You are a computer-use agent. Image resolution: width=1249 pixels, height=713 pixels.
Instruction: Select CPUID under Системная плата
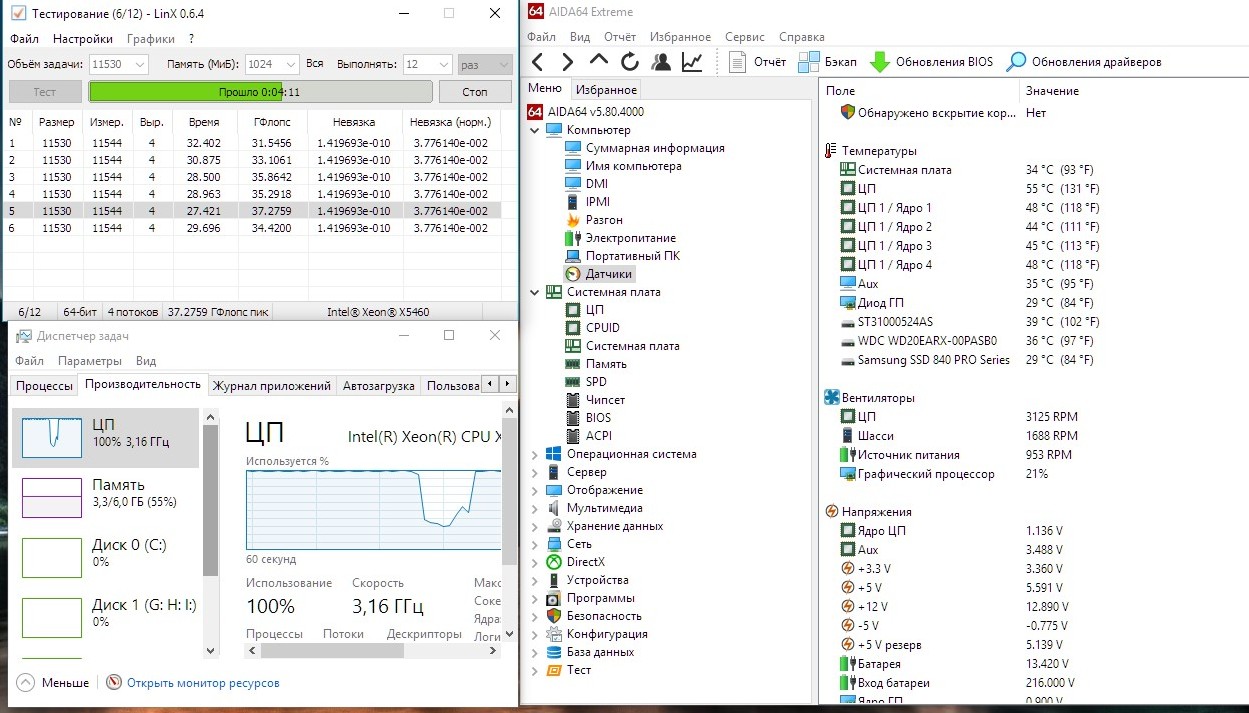(592, 328)
